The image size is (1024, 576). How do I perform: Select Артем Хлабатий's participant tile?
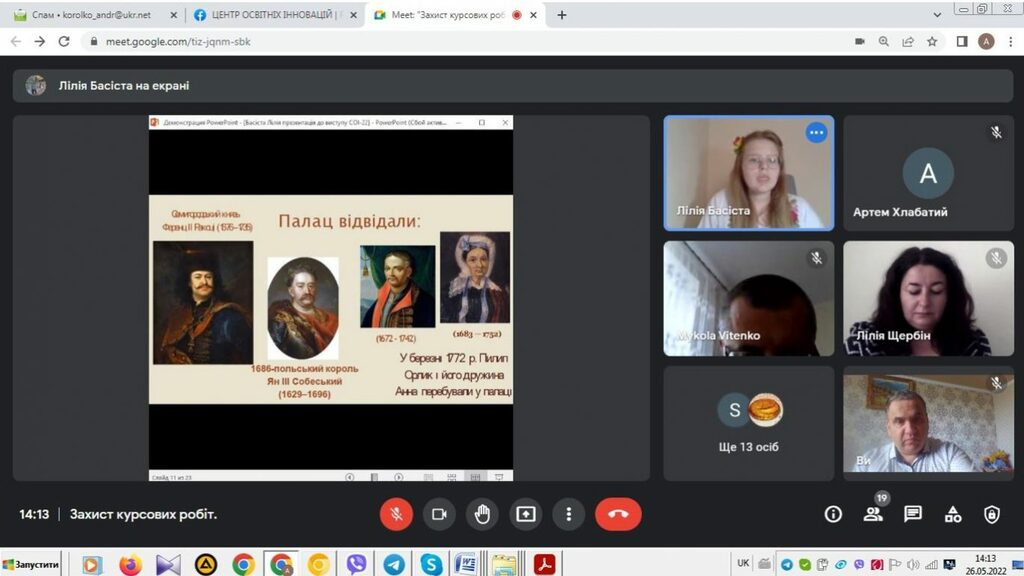click(928, 173)
